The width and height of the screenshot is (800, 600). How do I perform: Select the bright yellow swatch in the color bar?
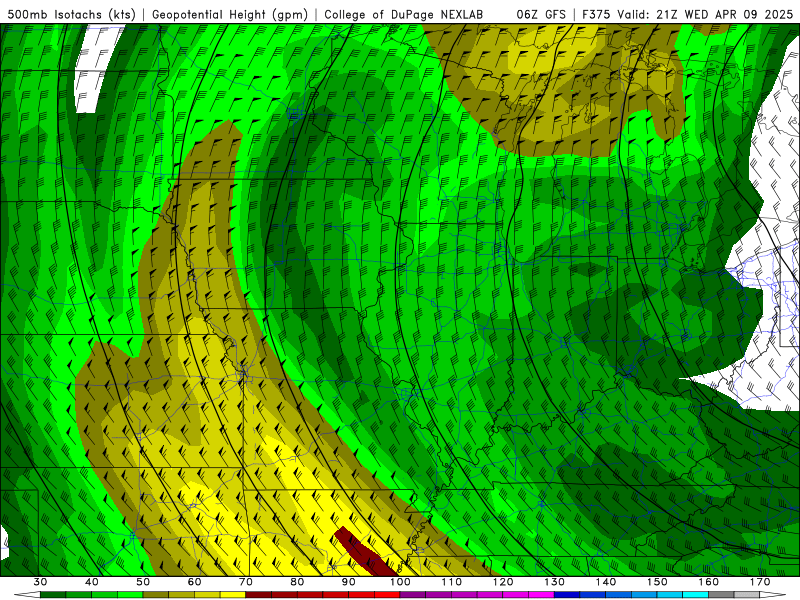[233, 595]
